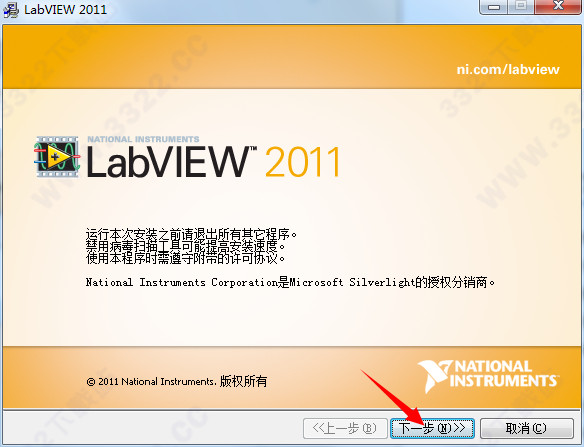The height and width of the screenshot is (447, 584).
Task: Click the copyright 2011 National Instruments text
Action: [177, 381]
